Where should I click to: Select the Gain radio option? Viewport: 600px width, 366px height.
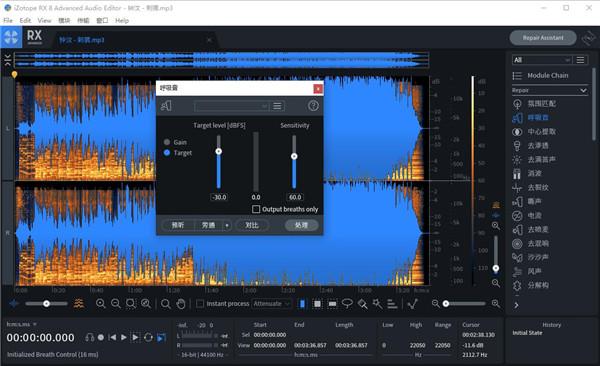[167, 142]
